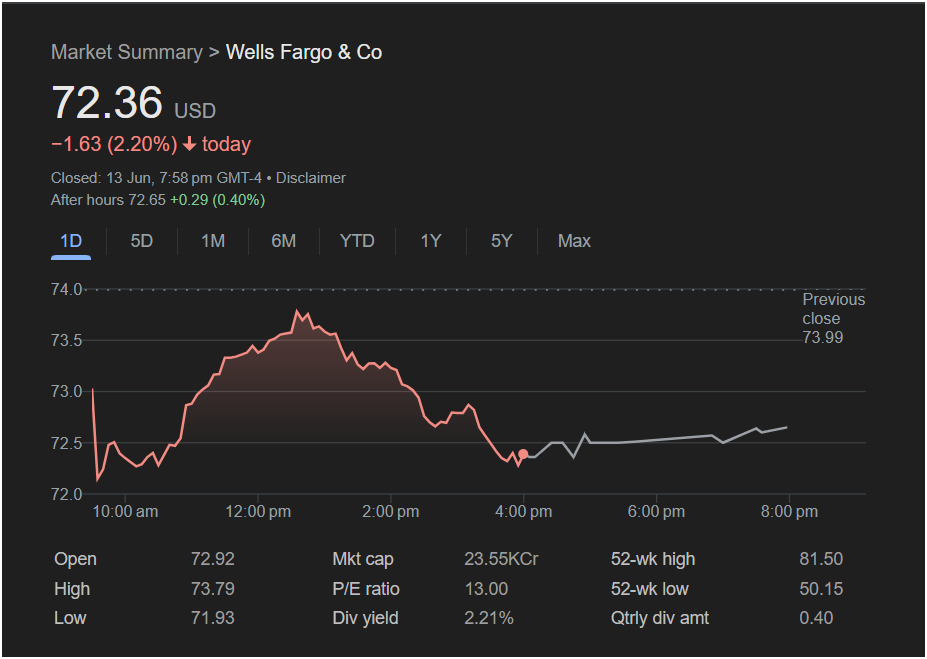
Task: Click the Mkt cap value 23.55KCr
Action: click(x=501, y=559)
